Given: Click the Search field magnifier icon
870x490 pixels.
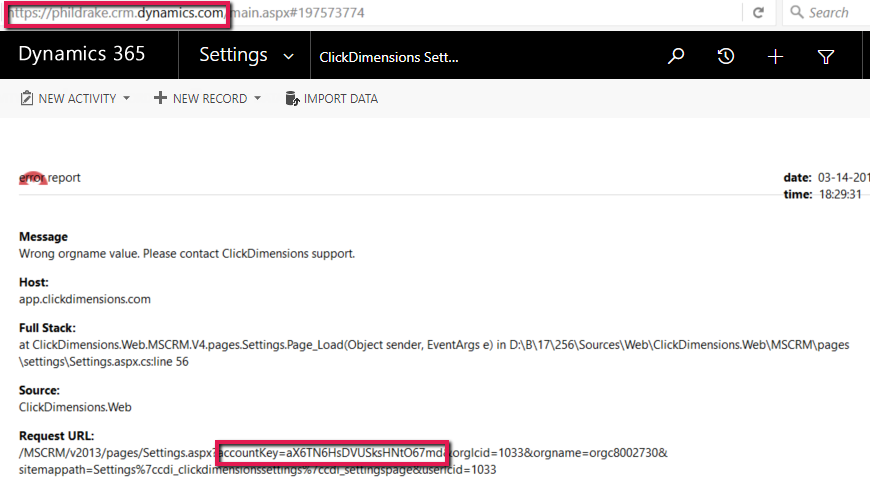Looking at the screenshot, I should (x=796, y=12).
